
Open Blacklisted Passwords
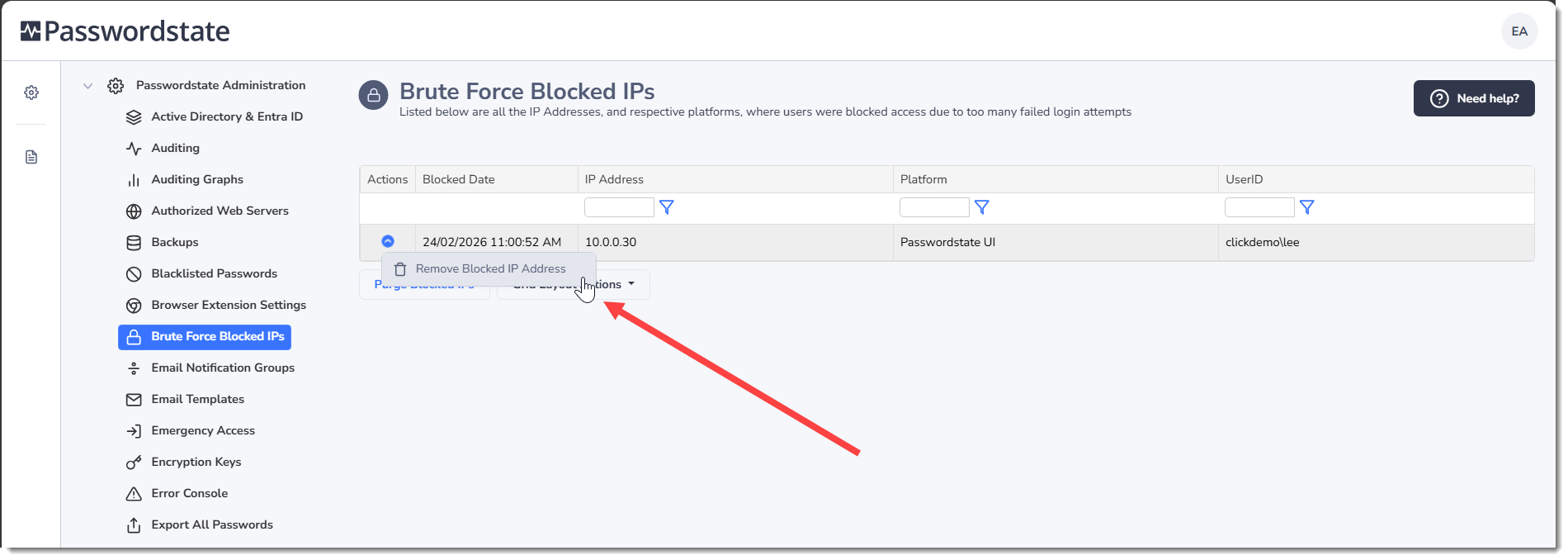[x=214, y=273]
